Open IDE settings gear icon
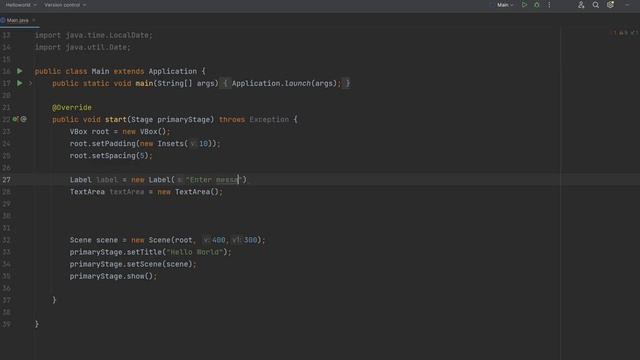640x360 pixels. [x=611, y=5]
